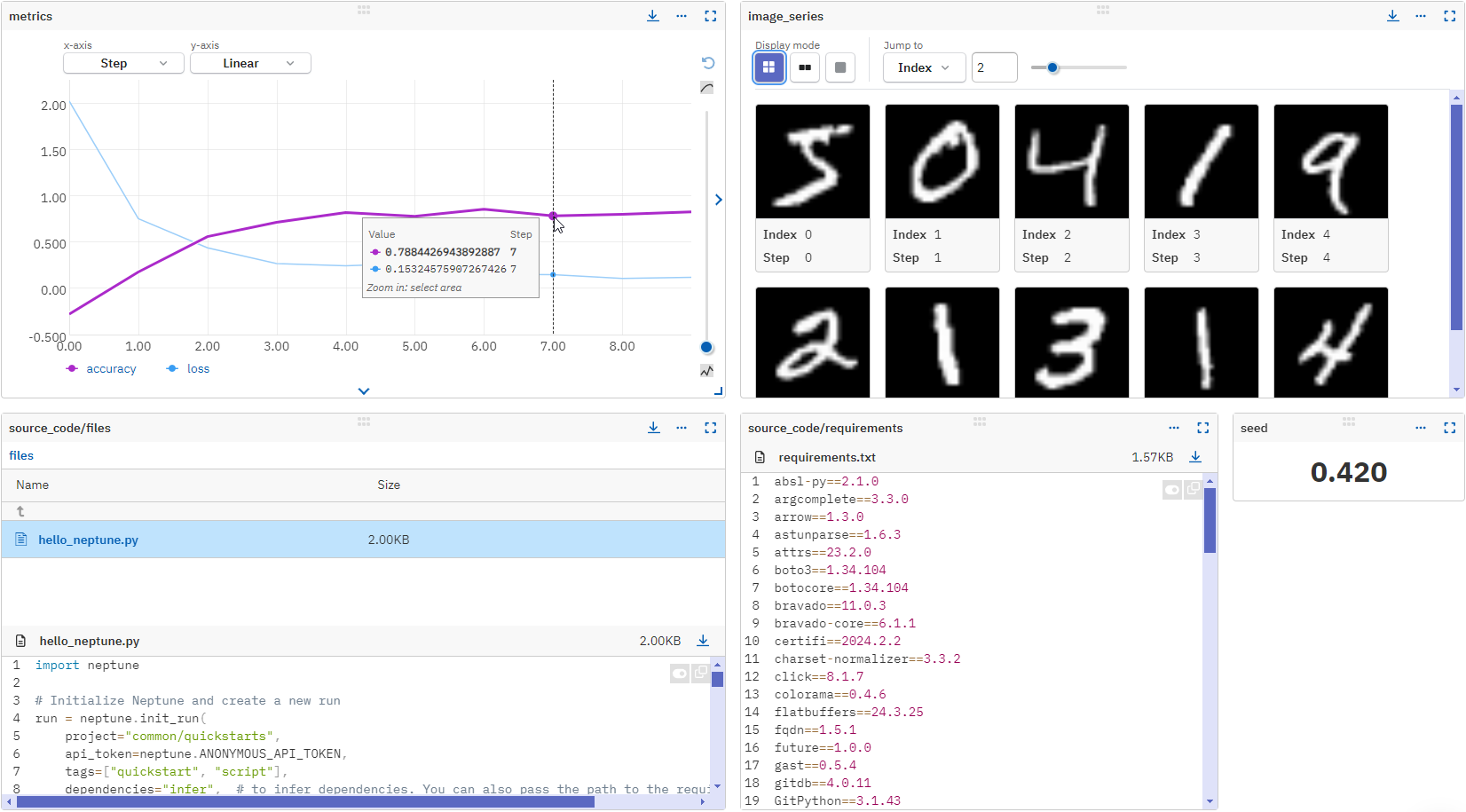Select the requirements.txt file entry
This screenshot has width=1466, height=812.
click(x=826, y=457)
